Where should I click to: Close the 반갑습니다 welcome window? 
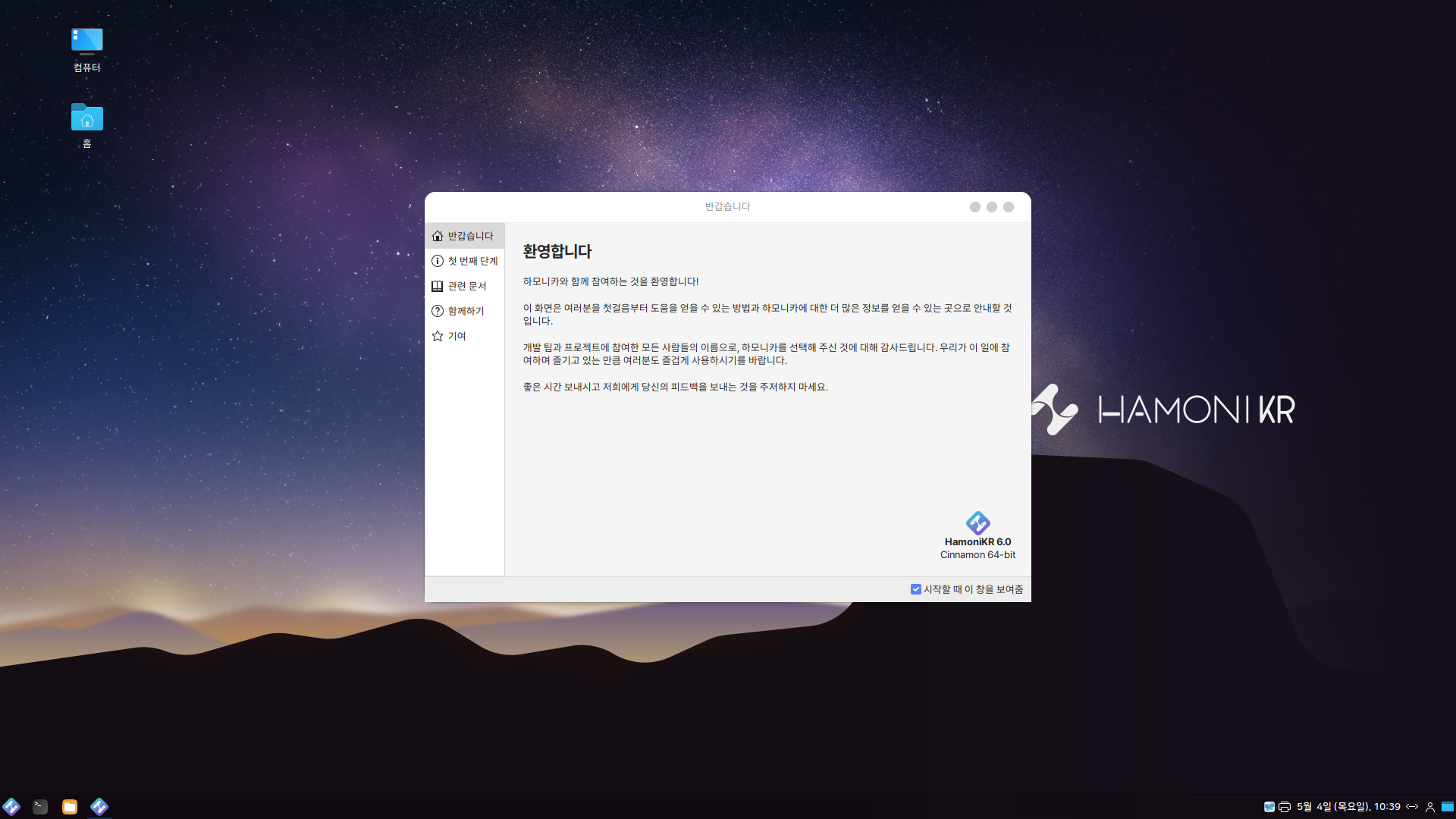(1009, 207)
